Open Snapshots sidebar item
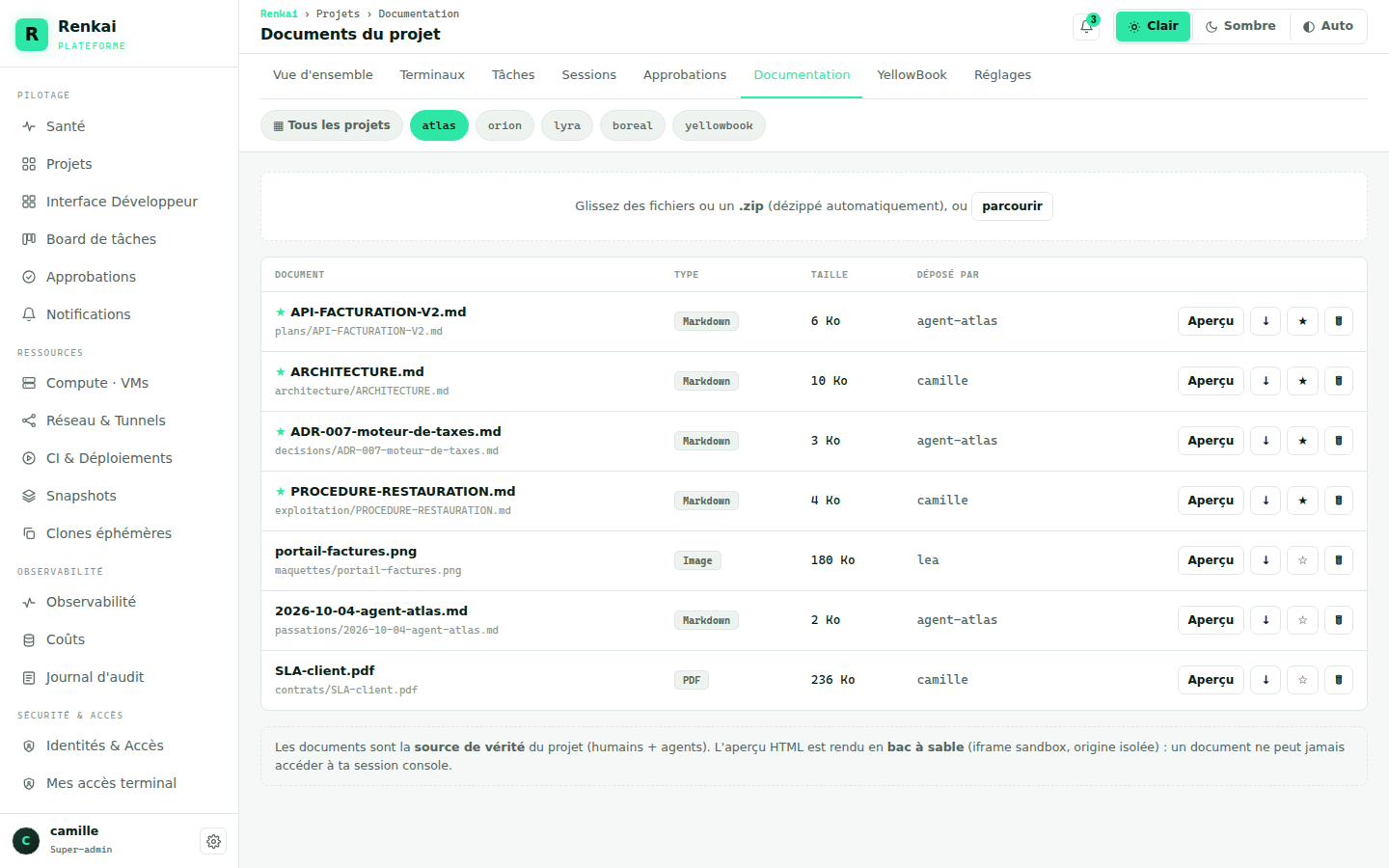The image size is (1389, 868). pyautogui.click(x=119, y=496)
